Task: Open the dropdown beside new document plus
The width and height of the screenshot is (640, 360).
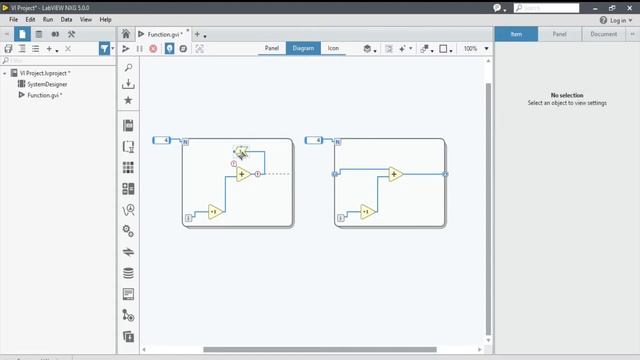Action: 205,36
